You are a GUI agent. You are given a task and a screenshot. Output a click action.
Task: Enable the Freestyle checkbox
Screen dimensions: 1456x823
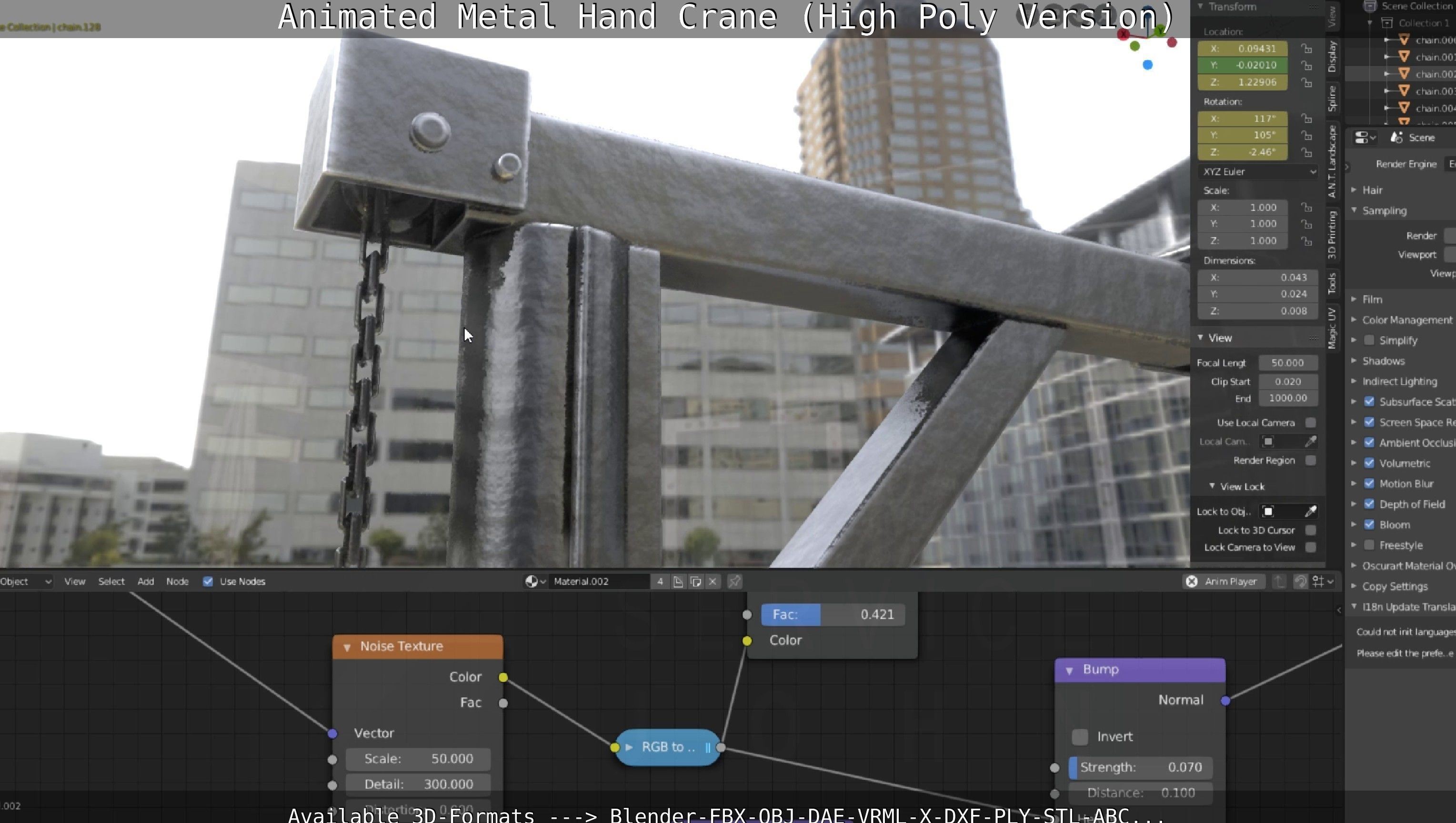tap(1369, 545)
